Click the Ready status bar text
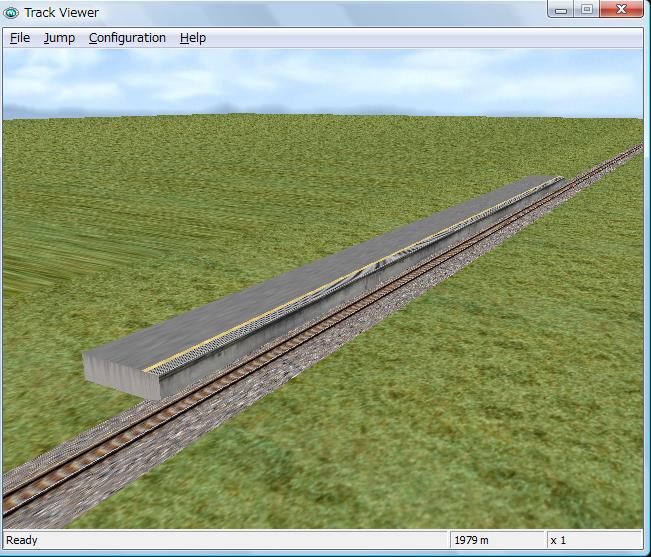The image size is (651, 557). 23,540
